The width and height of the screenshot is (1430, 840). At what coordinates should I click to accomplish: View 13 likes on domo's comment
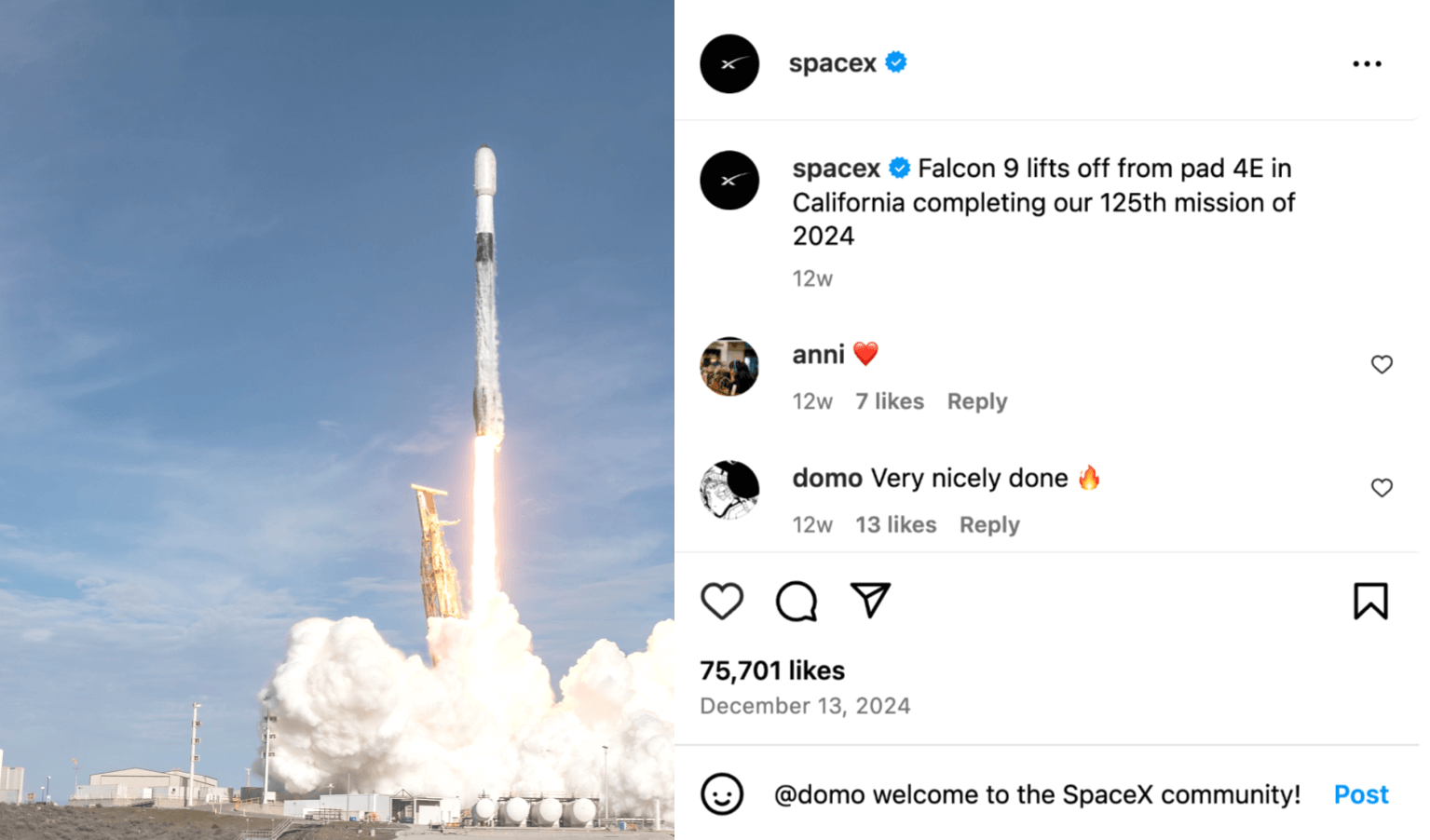tap(895, 525)
